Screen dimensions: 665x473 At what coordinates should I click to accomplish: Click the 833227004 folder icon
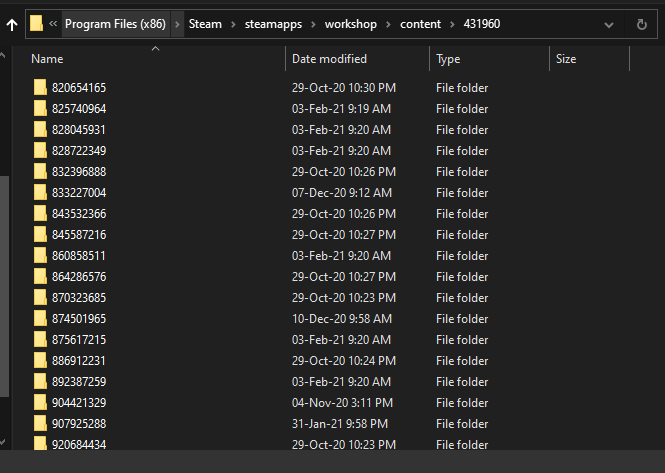point(39,193)
